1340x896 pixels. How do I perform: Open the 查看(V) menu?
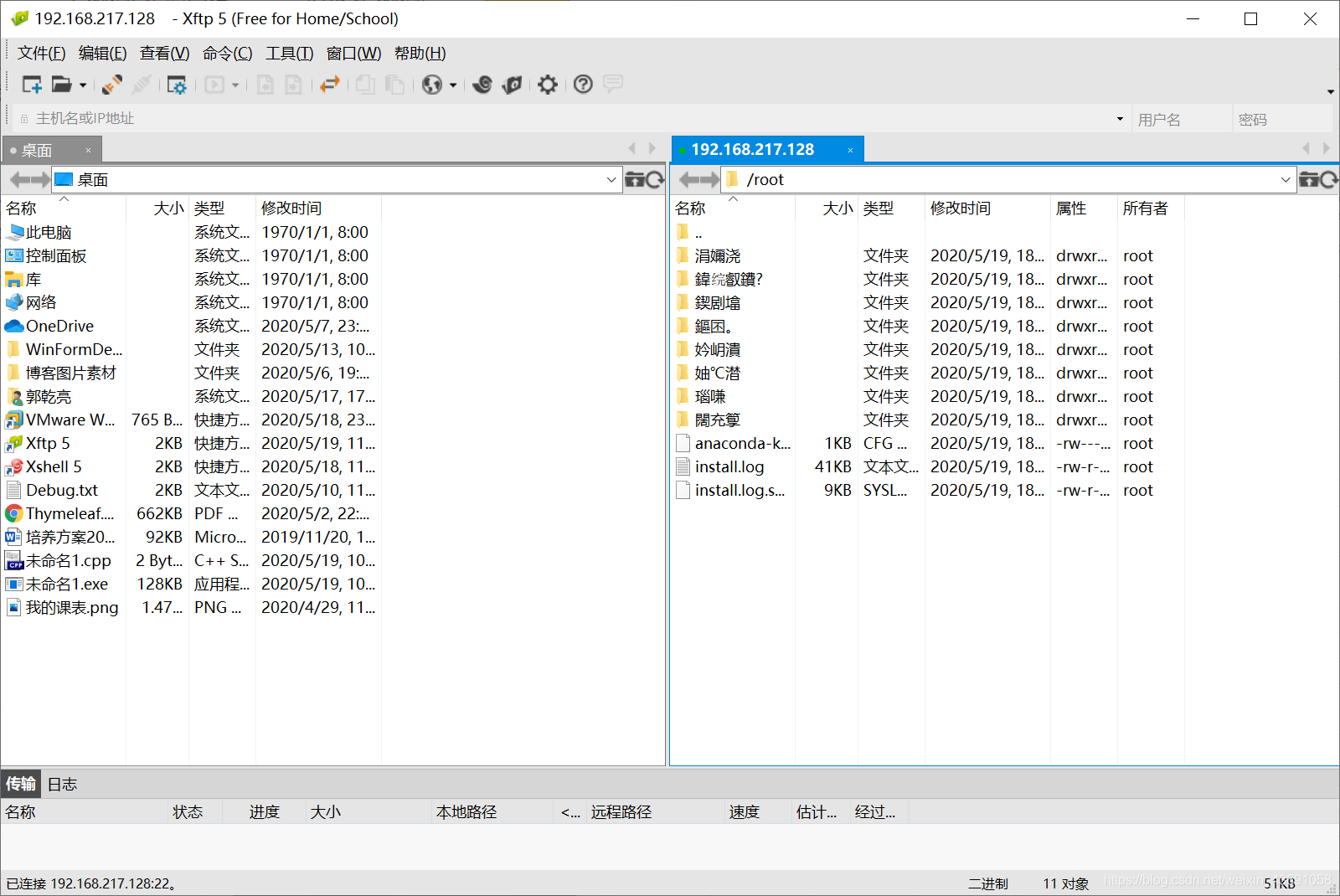click(x=165, y=54)
